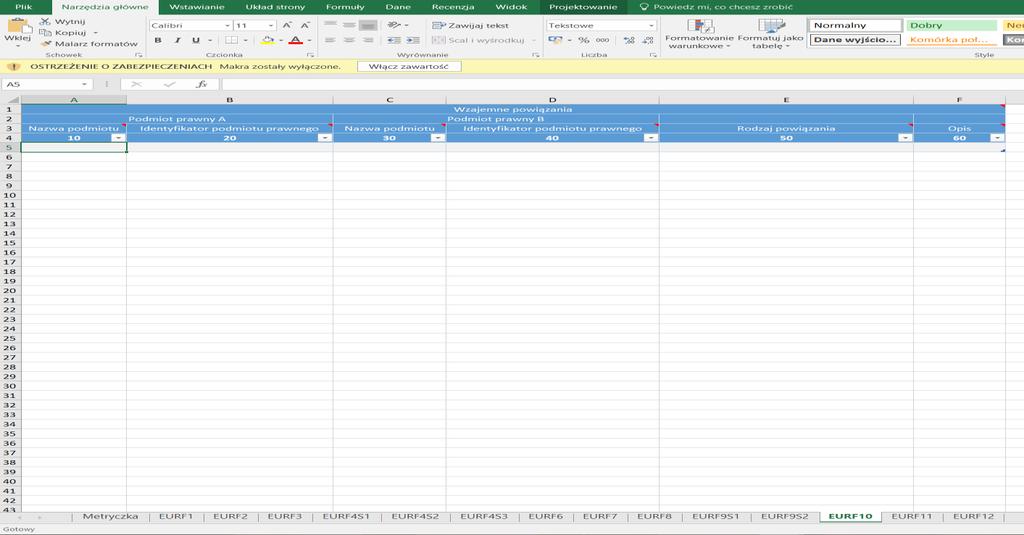This screenshot has width=1024, height=535.
Task: Apply the Dane wyjściowe cell style
Action: click(x=855, y=40)
